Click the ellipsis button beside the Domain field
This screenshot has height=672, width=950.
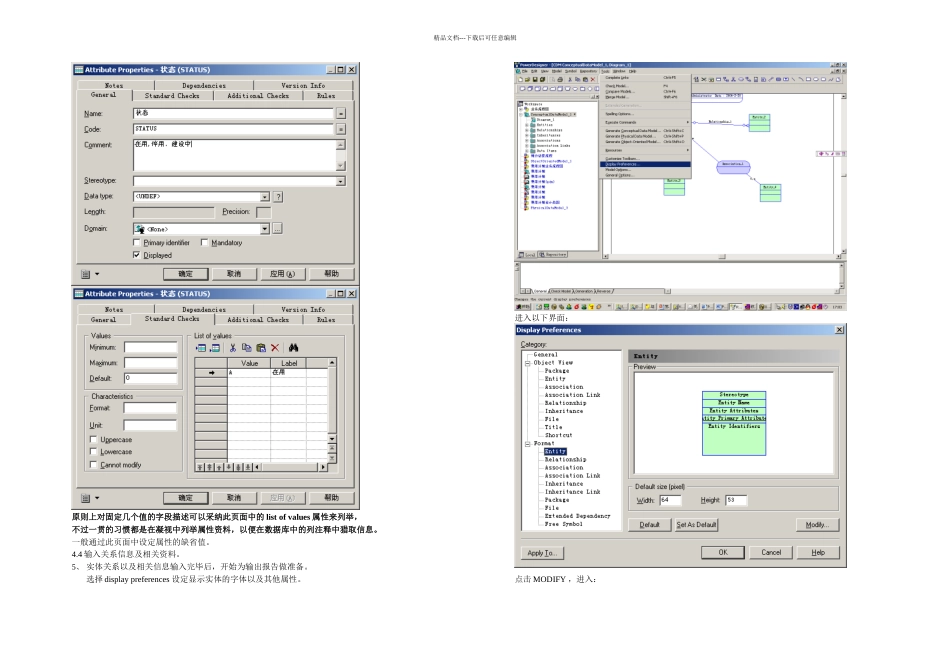pyautogui.click(x=277, y=228)
